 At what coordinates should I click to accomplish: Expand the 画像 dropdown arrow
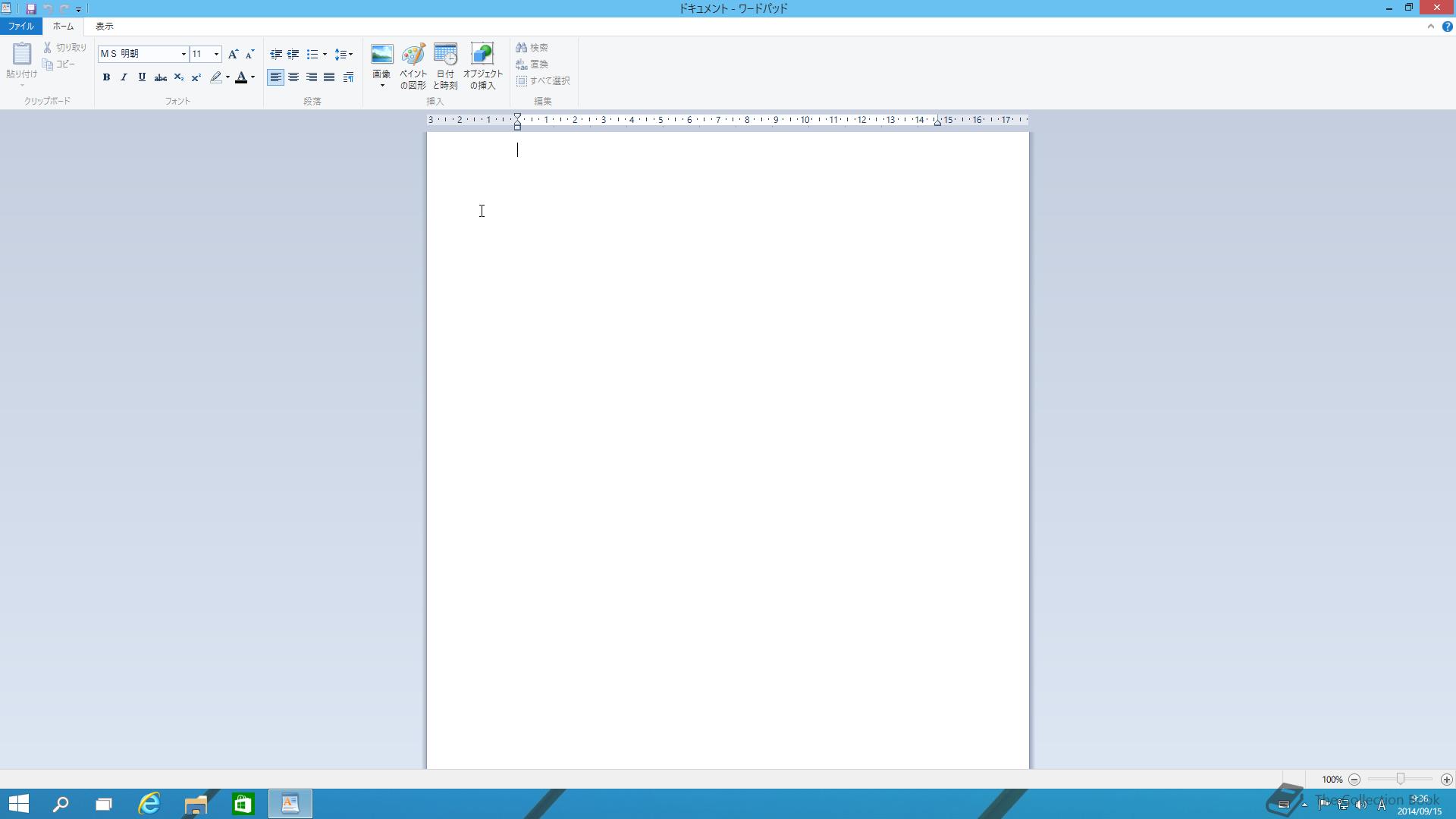[382, 85]
